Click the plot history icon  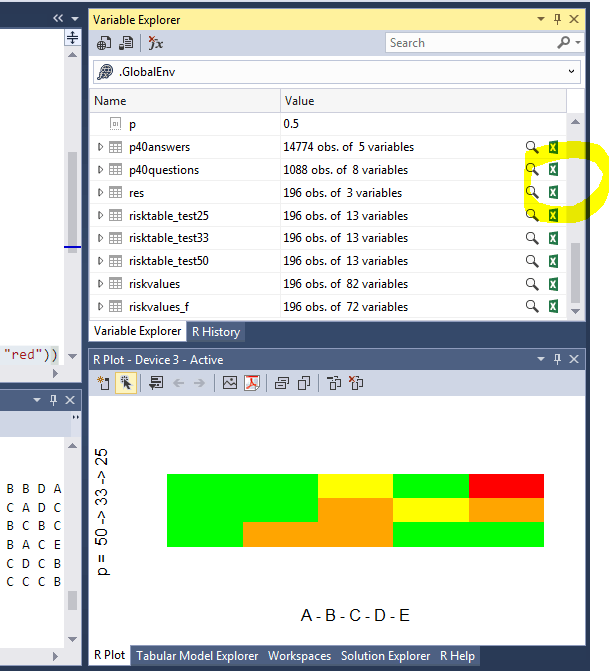(x=156, y=383)
